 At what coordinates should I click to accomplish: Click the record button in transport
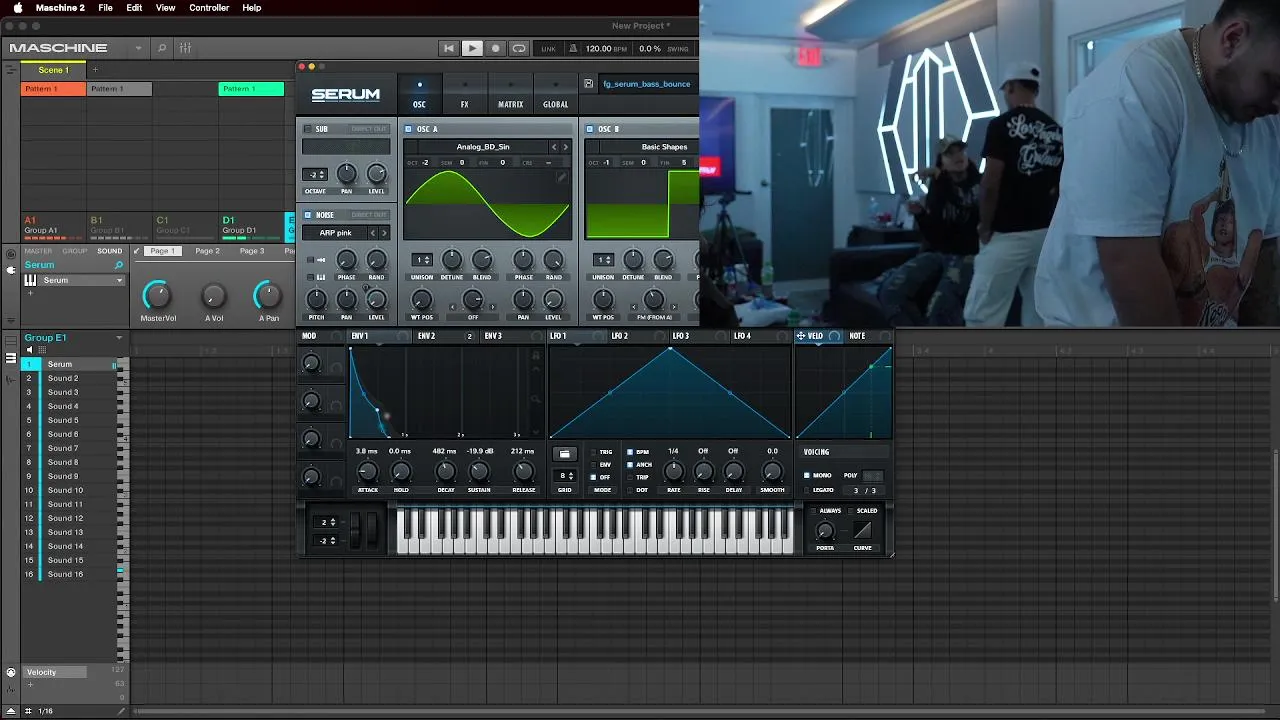(495, 48)
